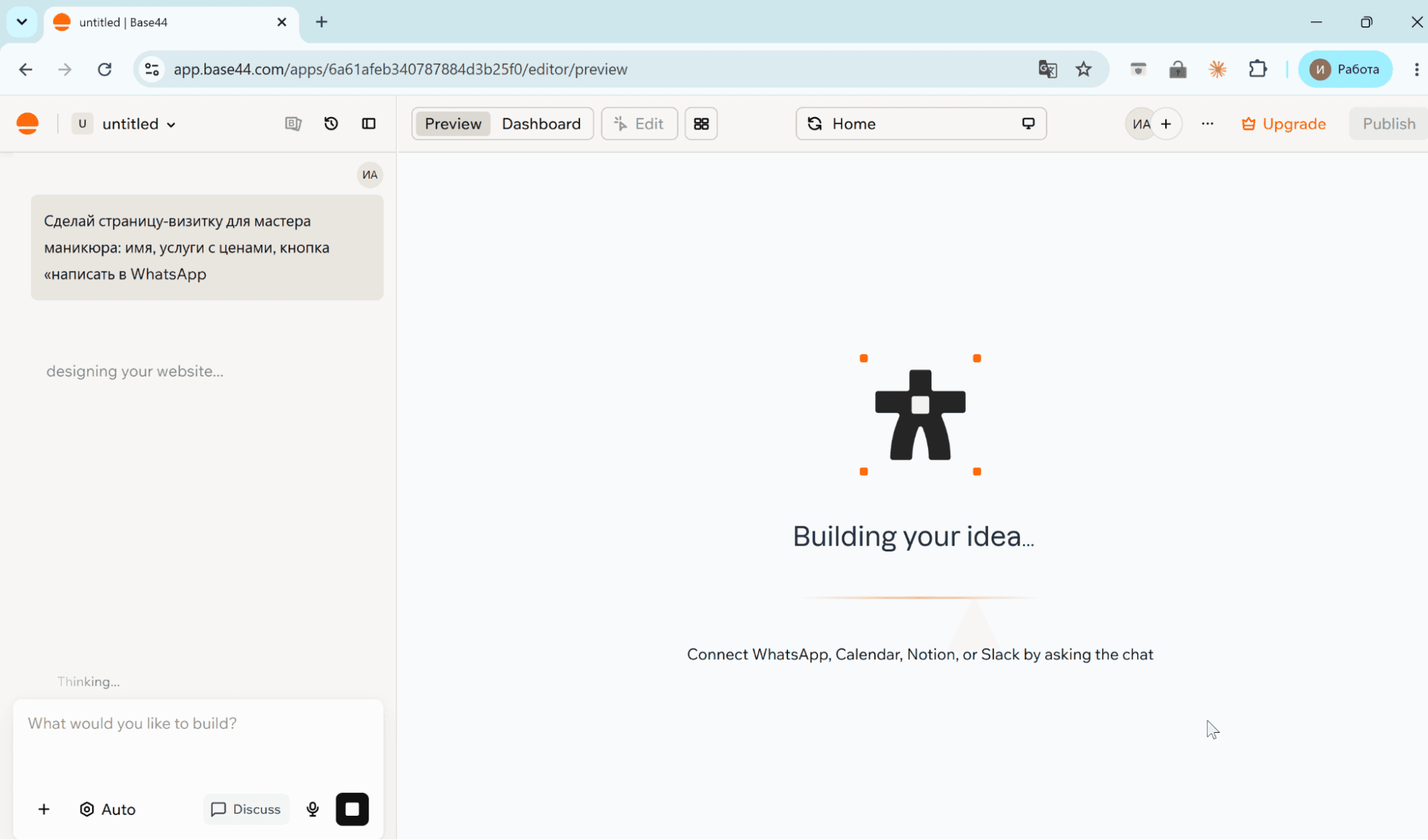Open the three-dot more options menu

pyautogui.click(x=1207, y=124)
